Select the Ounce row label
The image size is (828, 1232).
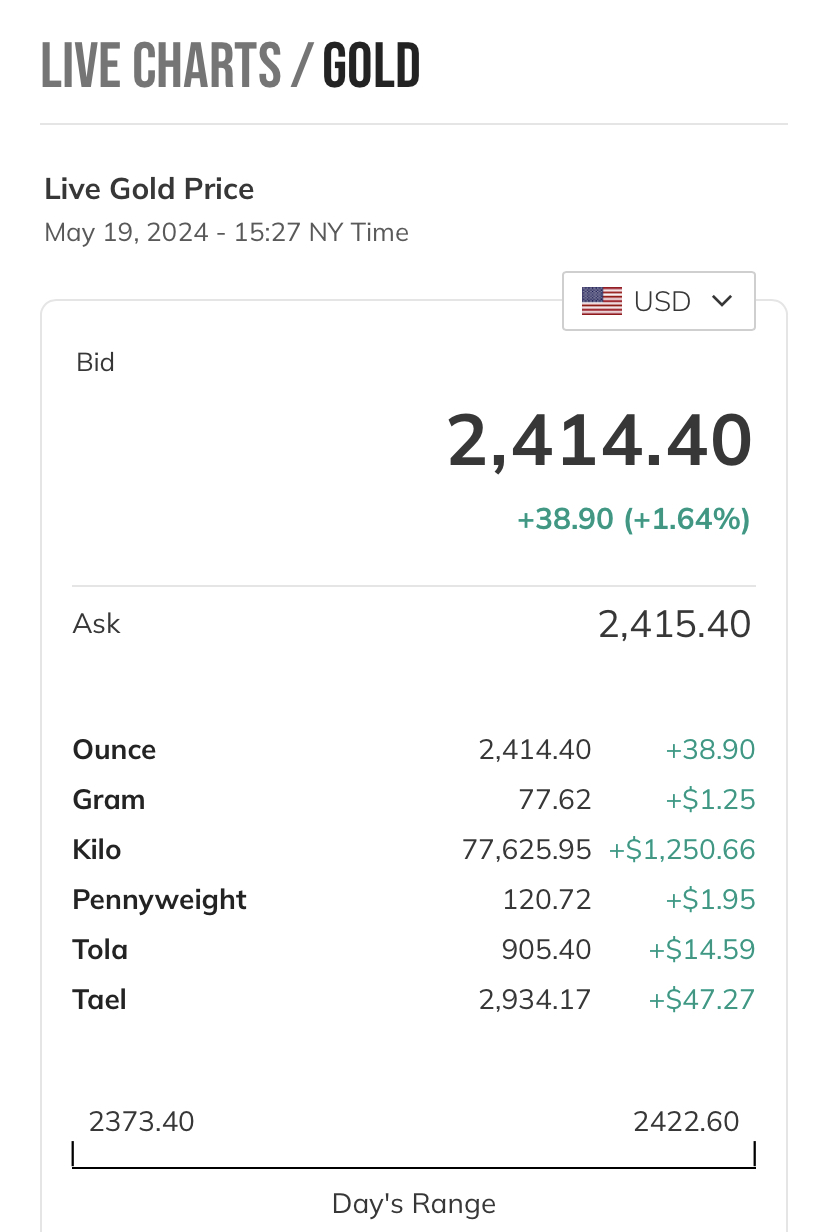coord(114,750)
